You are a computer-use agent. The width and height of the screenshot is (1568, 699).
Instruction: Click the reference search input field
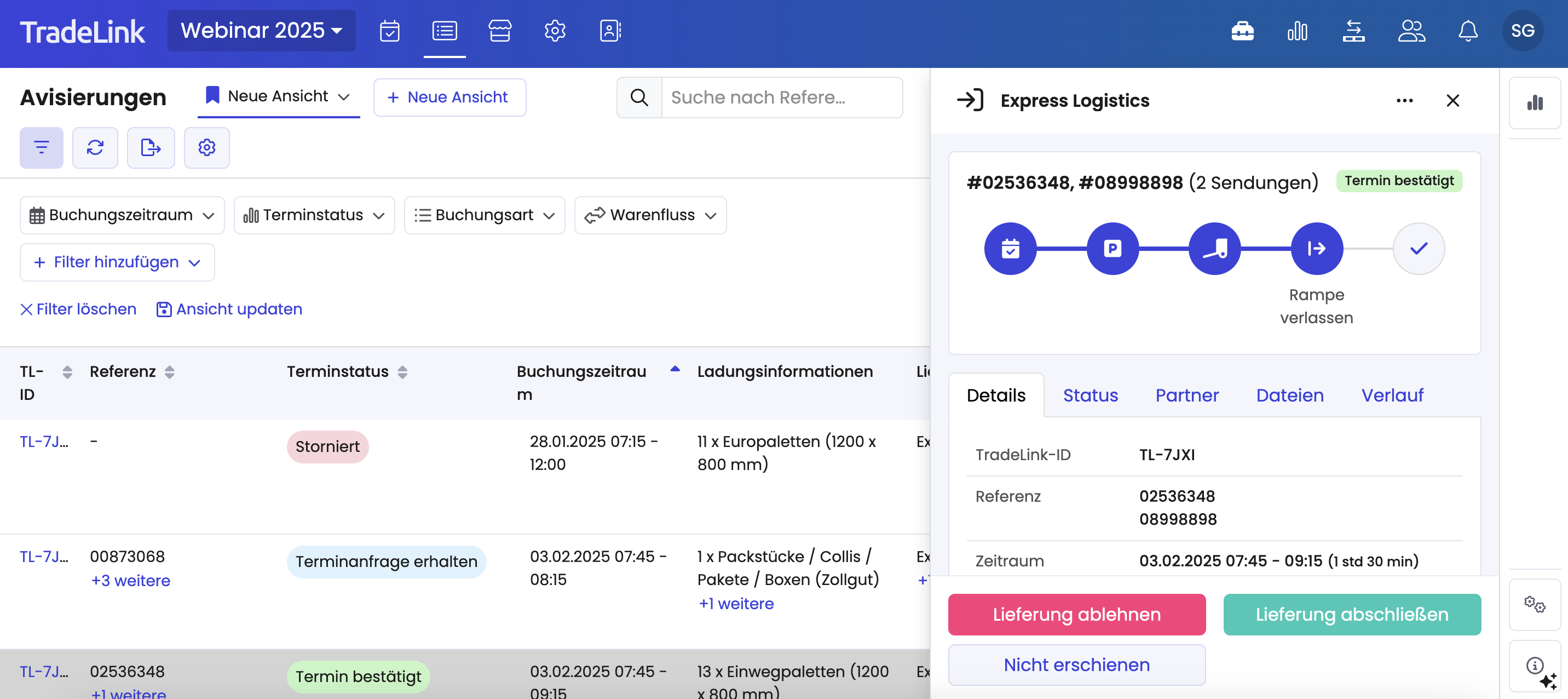click(x=781, y=98)
